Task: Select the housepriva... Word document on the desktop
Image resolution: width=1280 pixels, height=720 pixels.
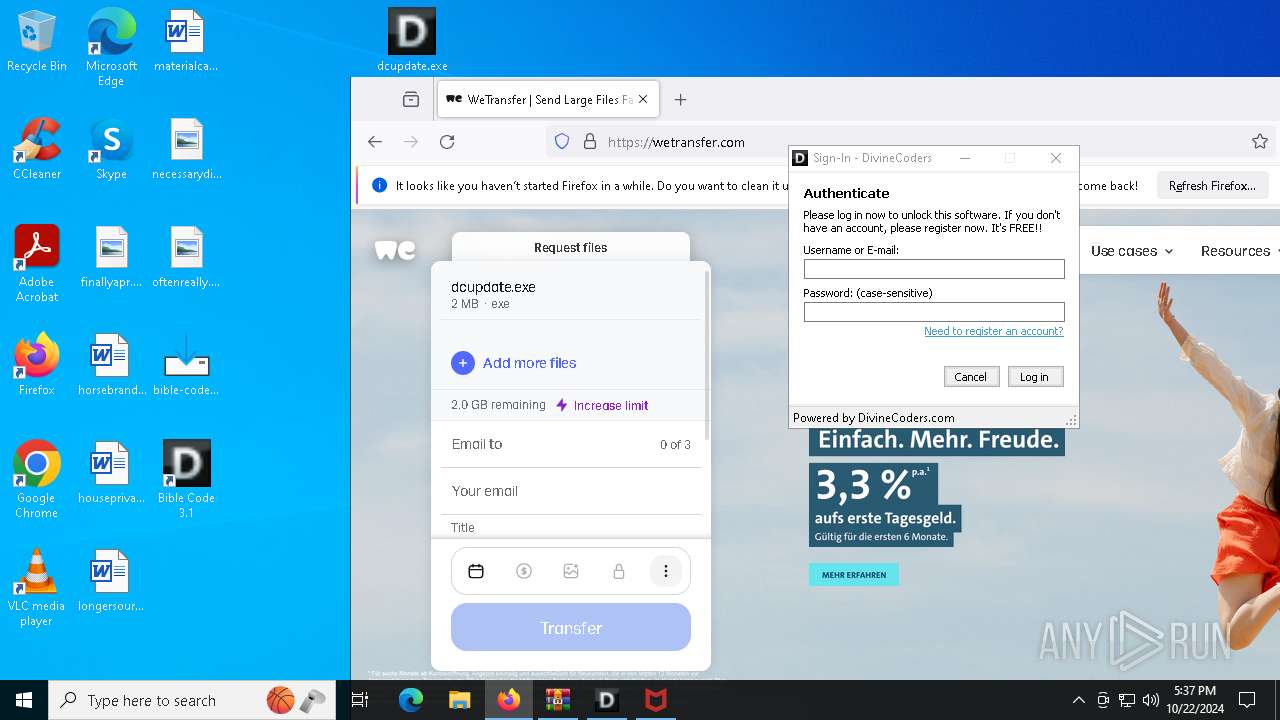Action: (x=111, y=472)
